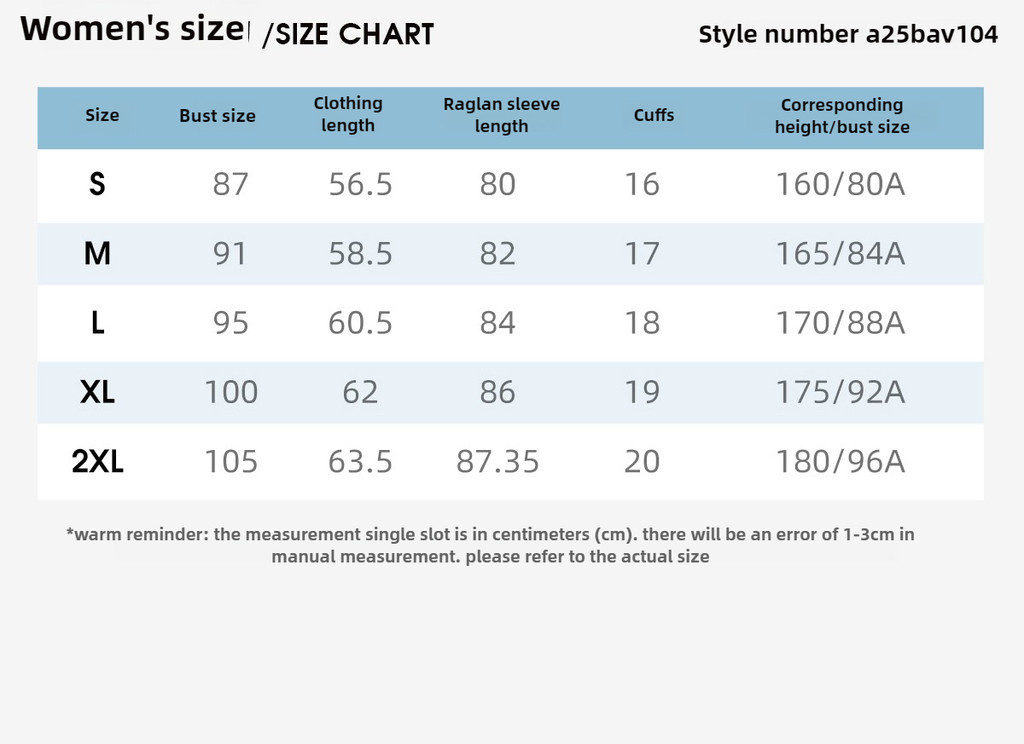The width and height of the screenshot is (1024, 744).
Task: Click the 180/96A height value
Action: pos(840,461)
